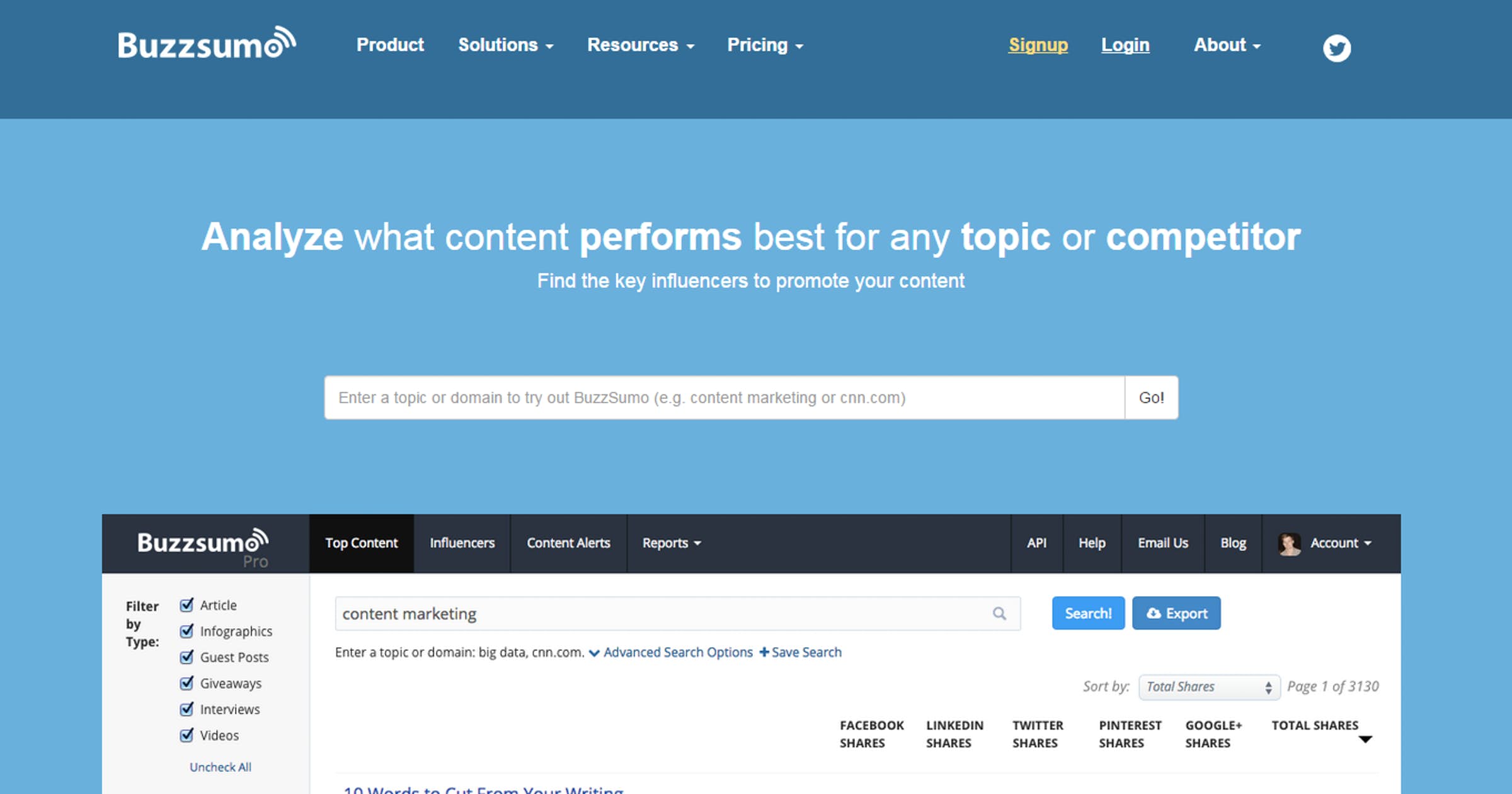Click the Total Shares column header
Screen dimensions: 1512x794
1315,725
